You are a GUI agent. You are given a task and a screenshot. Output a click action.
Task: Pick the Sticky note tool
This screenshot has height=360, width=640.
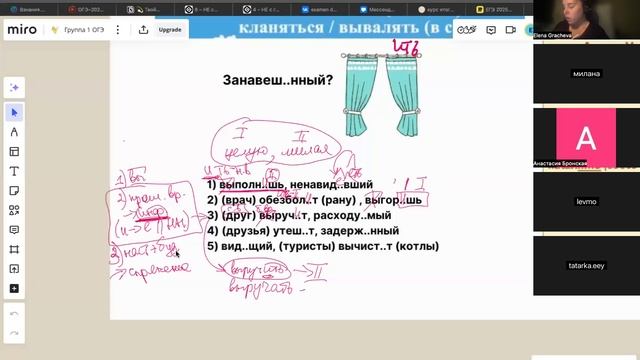(14, 191)
